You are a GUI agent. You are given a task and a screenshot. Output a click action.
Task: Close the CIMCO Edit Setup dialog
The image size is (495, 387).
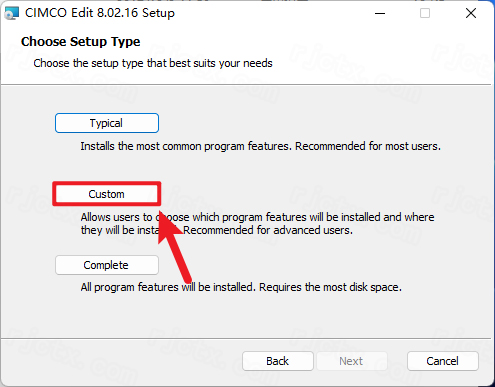(471, 13)
